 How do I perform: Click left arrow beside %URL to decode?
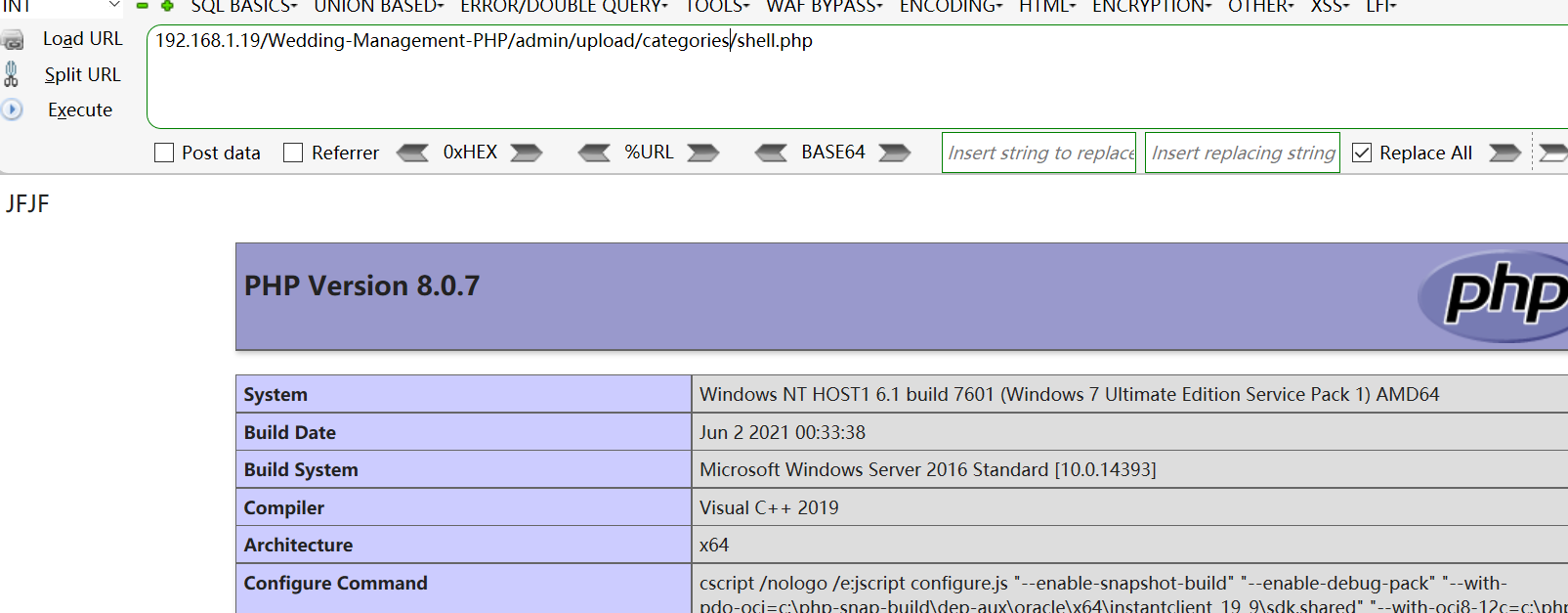click(x=594, y=153)
